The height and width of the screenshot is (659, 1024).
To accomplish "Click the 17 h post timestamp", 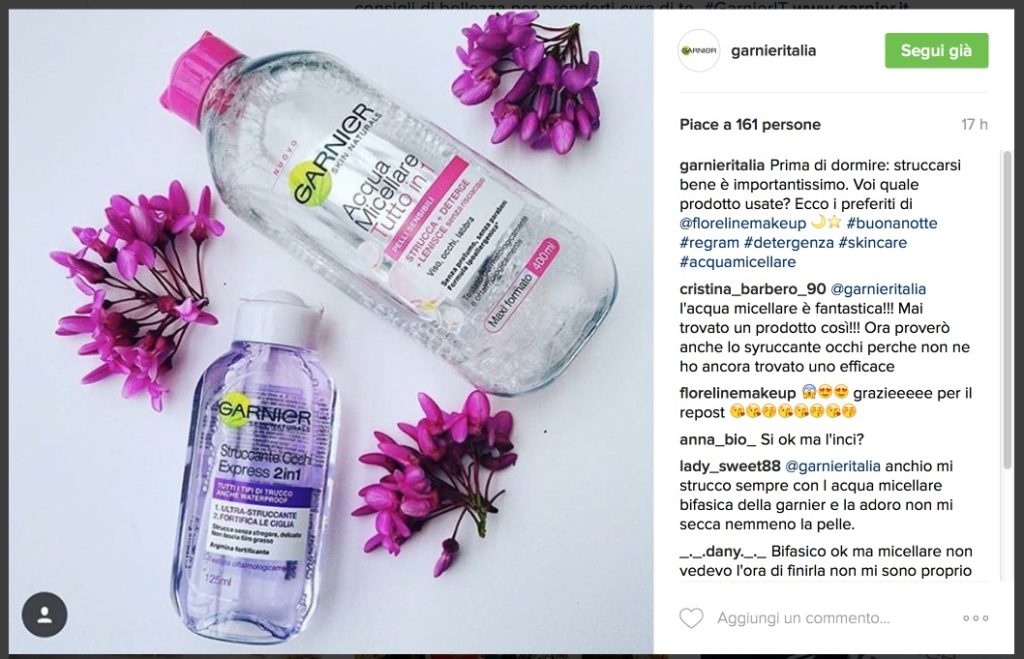I will click(x=974, y=124).
